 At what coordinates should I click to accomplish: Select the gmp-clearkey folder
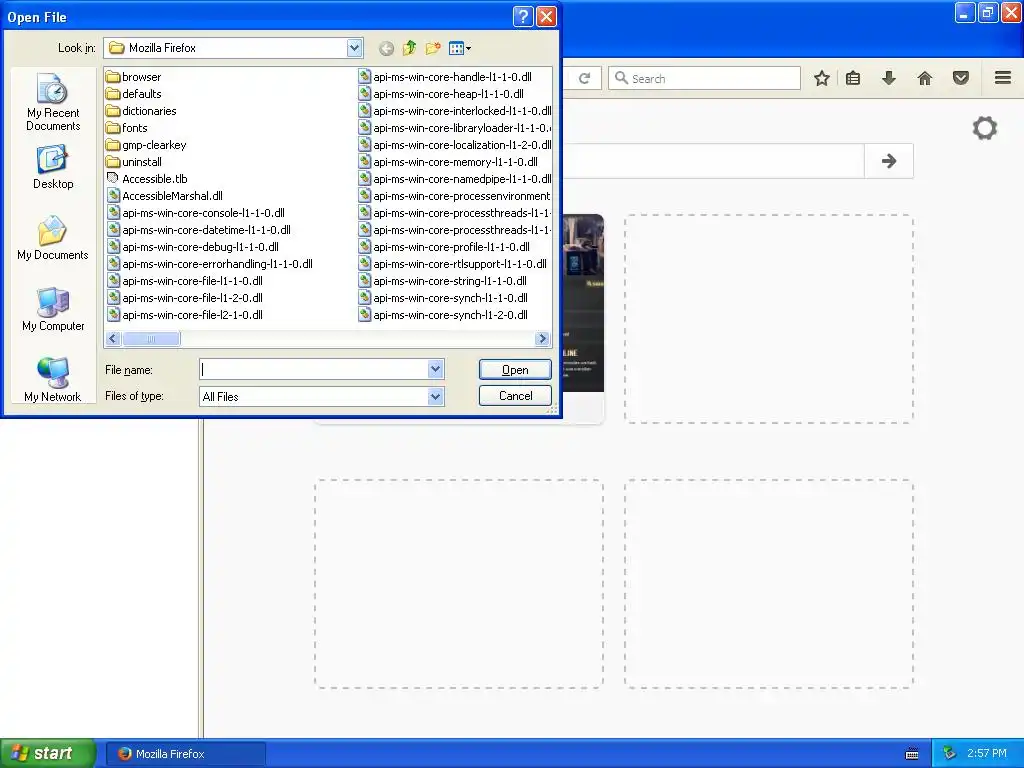click(146, 145)
